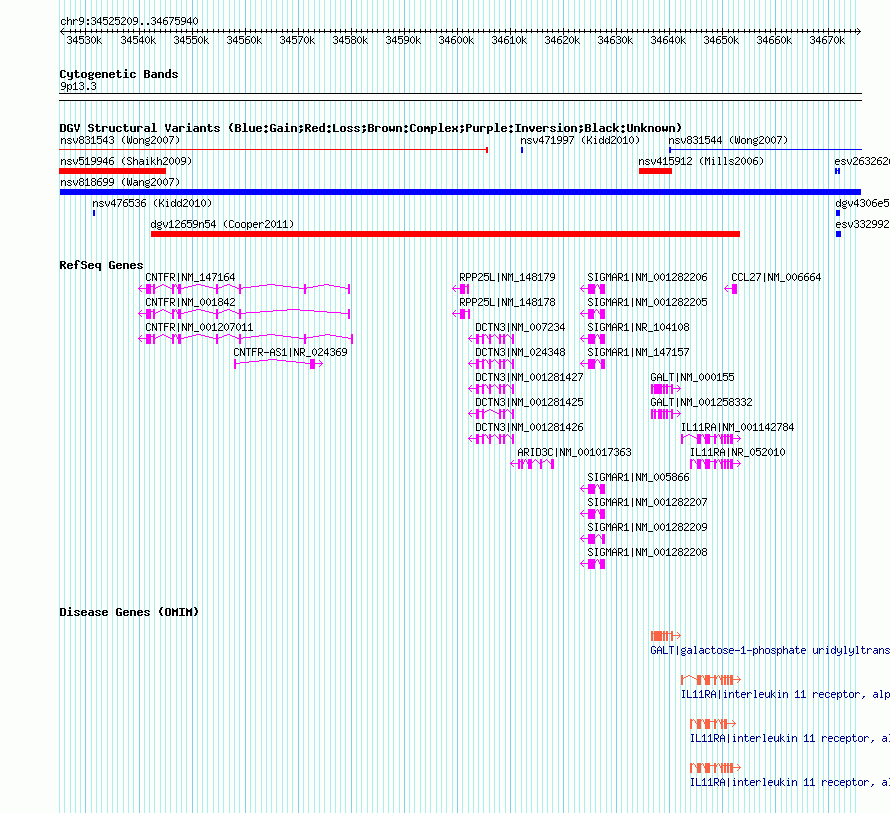Open the DGV Structural Variants track heading
The height and width of the screenshot is (813, 890).
[371, 128]
